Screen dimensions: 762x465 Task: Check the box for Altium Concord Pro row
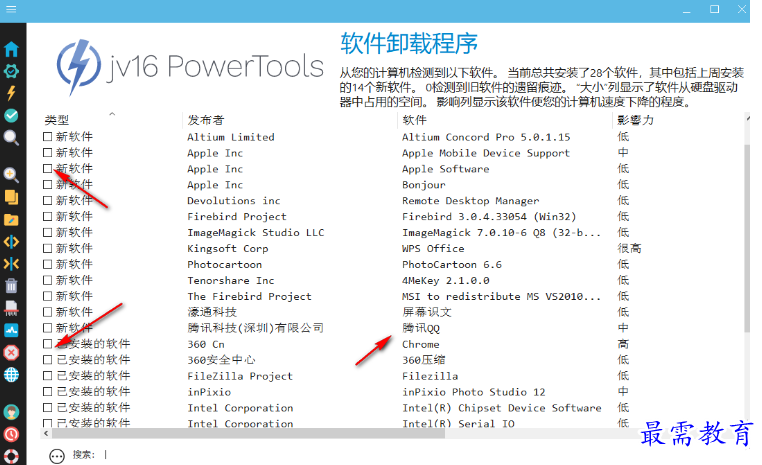tap(47, 137)
